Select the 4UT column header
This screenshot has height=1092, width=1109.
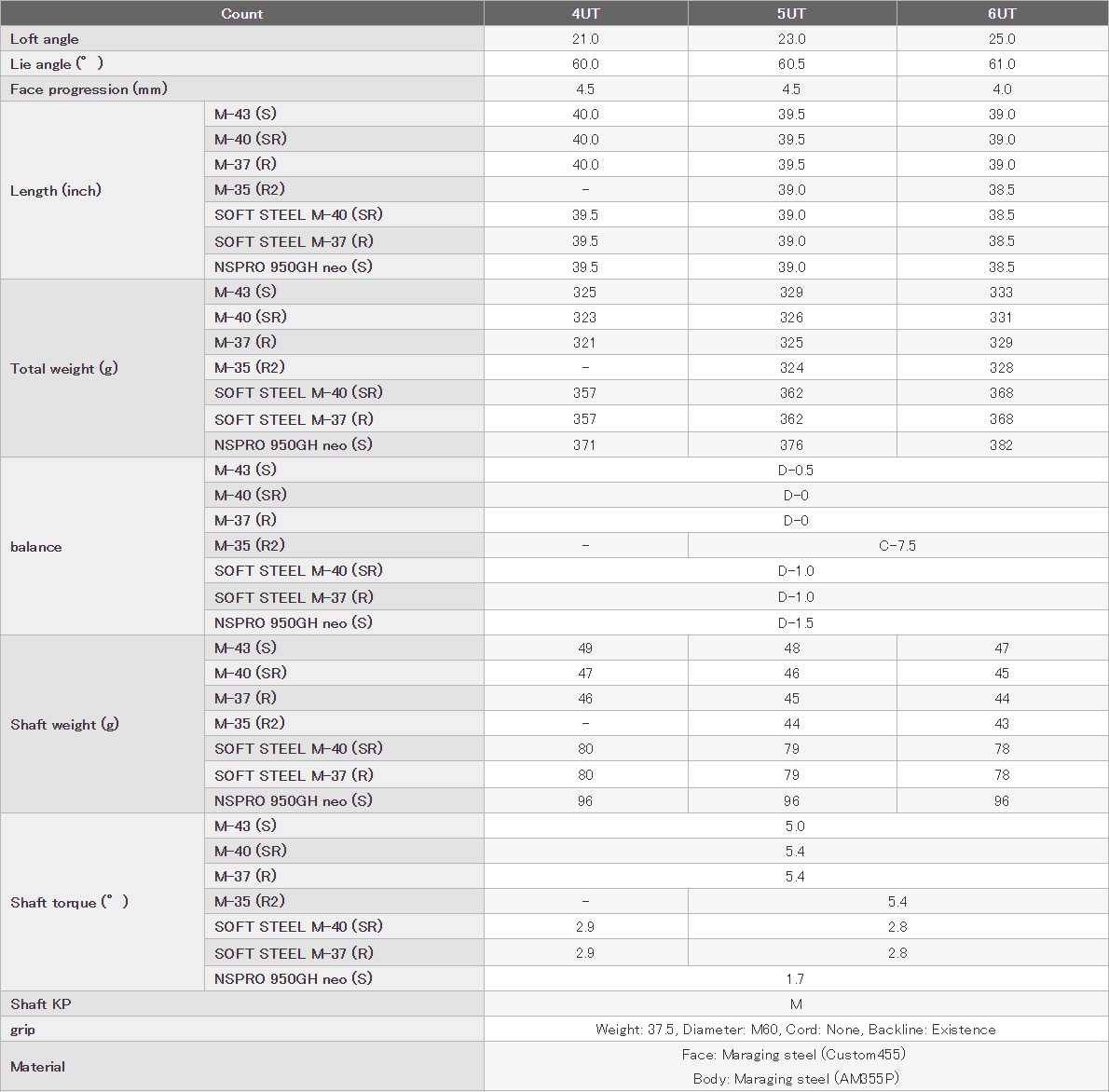[585, 13]
